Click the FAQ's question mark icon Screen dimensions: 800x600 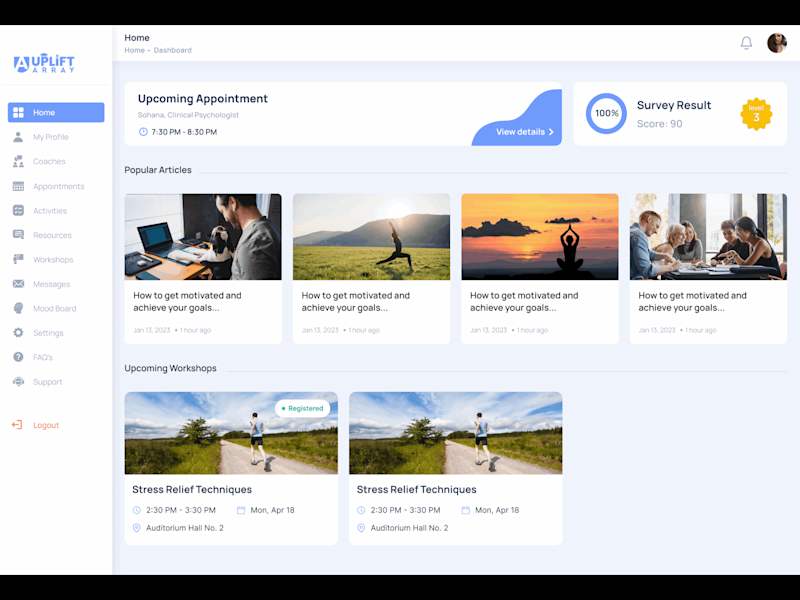(18, 357)
